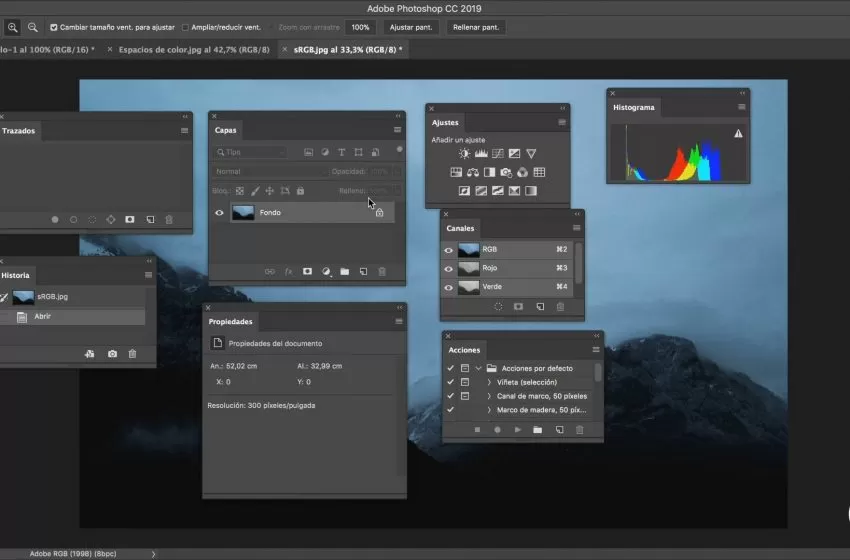Image resolution: width=850 pixels, height=560 pixels.
Task: Take a snapshot with Historia camera icon
Action: coord(112,354)
